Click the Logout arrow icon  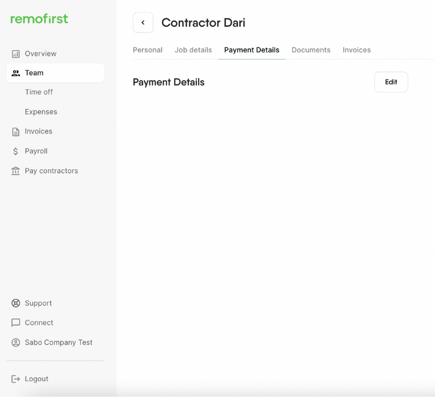click(16, 379)
